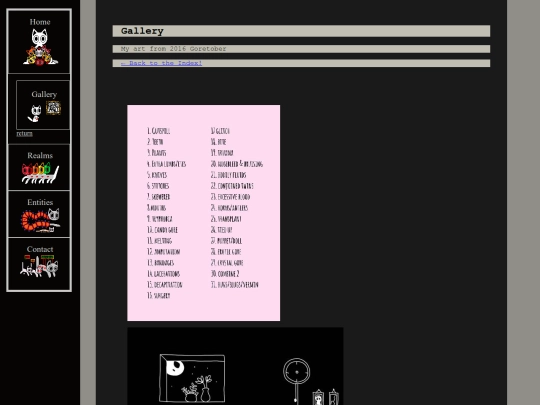The image size is (540, 405).
Task: Click the 'Gallery' page heading
Action: pyautogui.click(x=142, y=31)
